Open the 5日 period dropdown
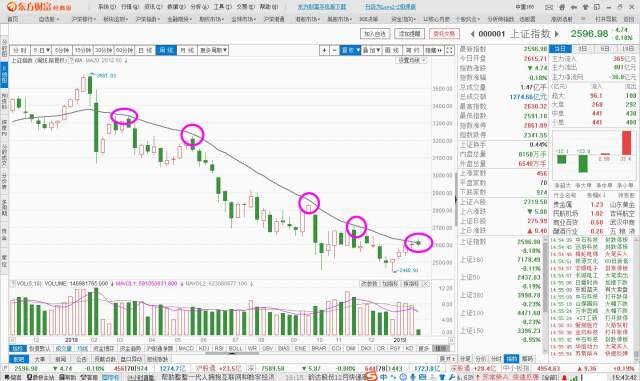Screen dimensions: 640x381 pos(41,50)
